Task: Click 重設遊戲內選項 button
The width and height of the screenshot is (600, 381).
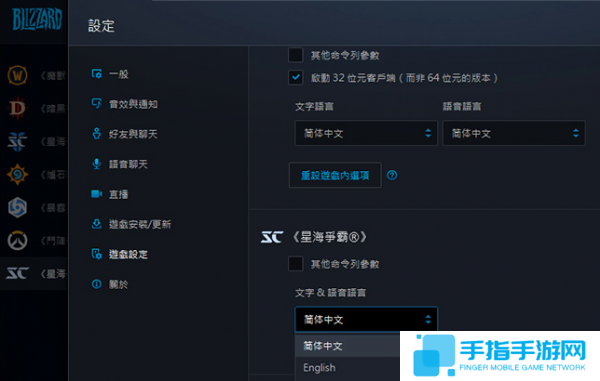Action: click(x=335, y=175)
